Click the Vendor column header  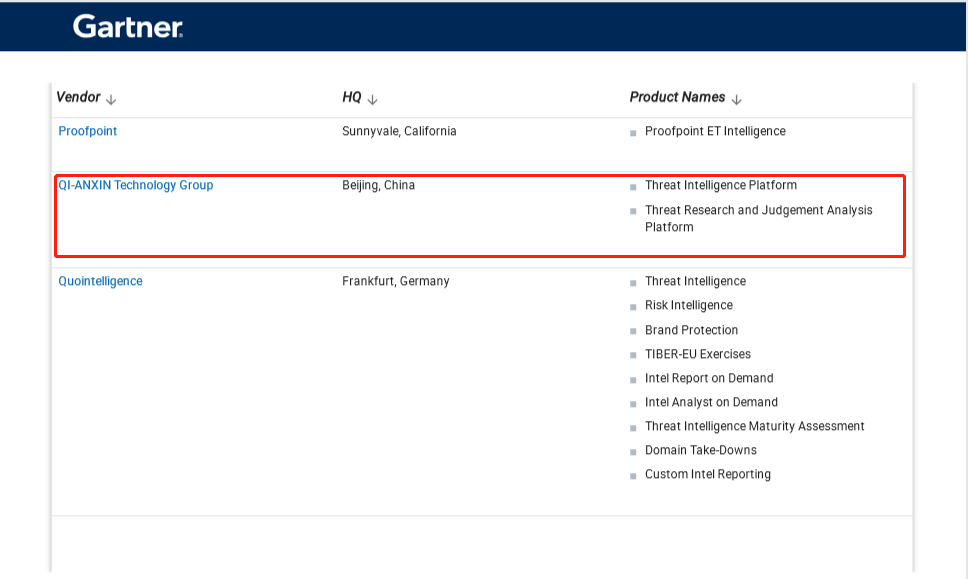pyautogui.click(x=78, y=97)
